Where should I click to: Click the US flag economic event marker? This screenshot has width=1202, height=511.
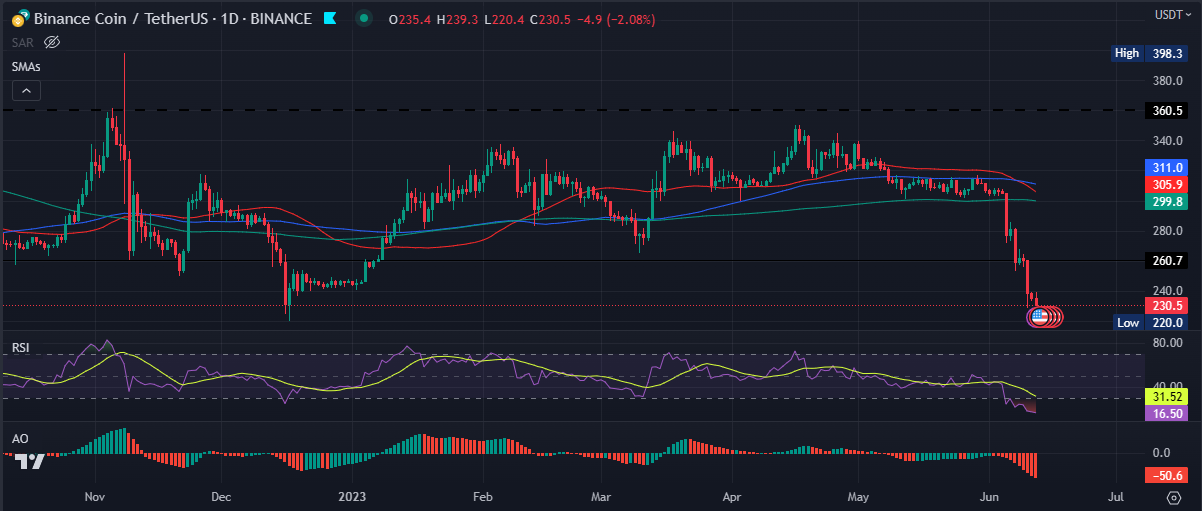pyautogui.click(x=1038, y=316)
